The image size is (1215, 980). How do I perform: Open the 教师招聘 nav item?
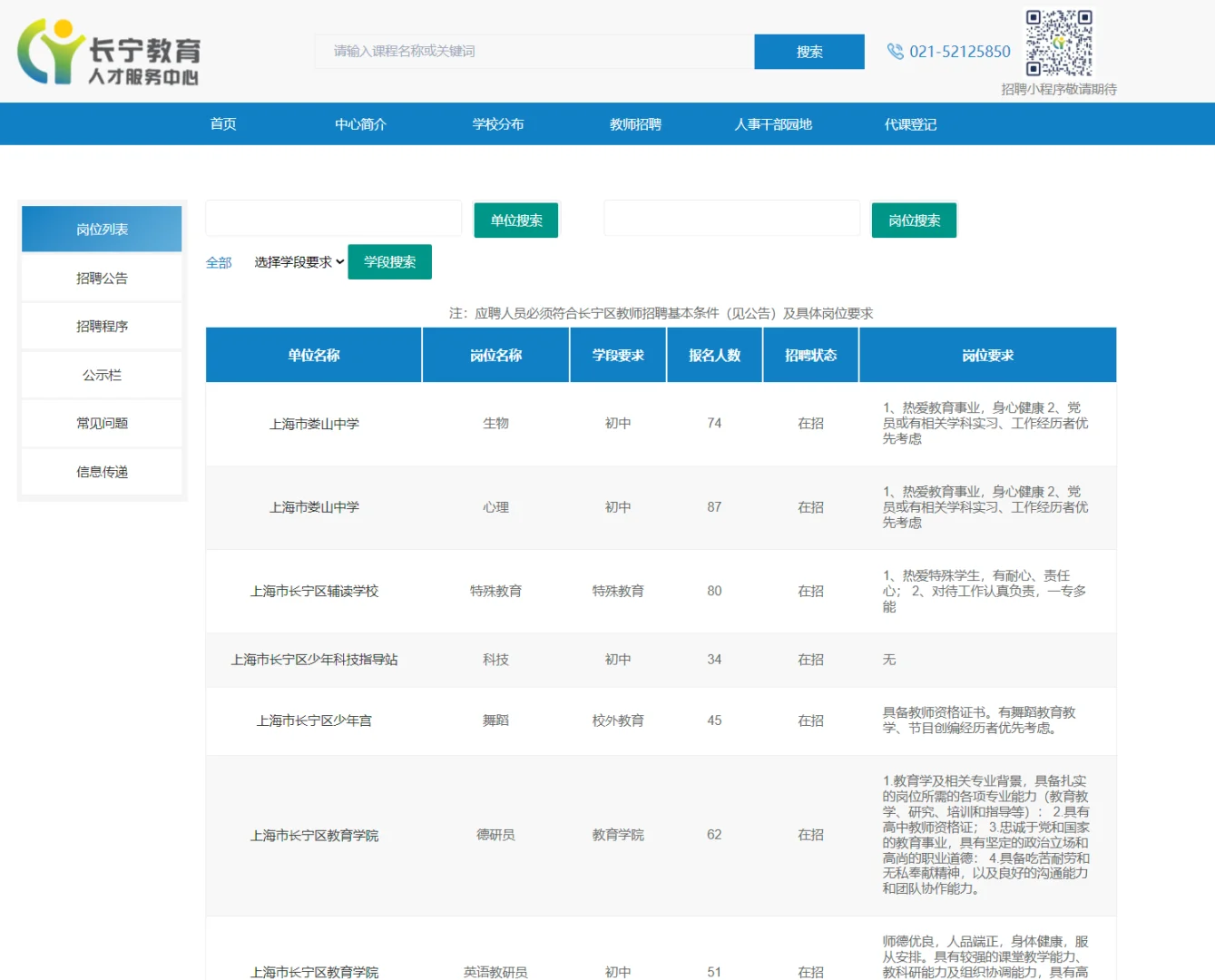pyautogui.click(x=635, y=124)
